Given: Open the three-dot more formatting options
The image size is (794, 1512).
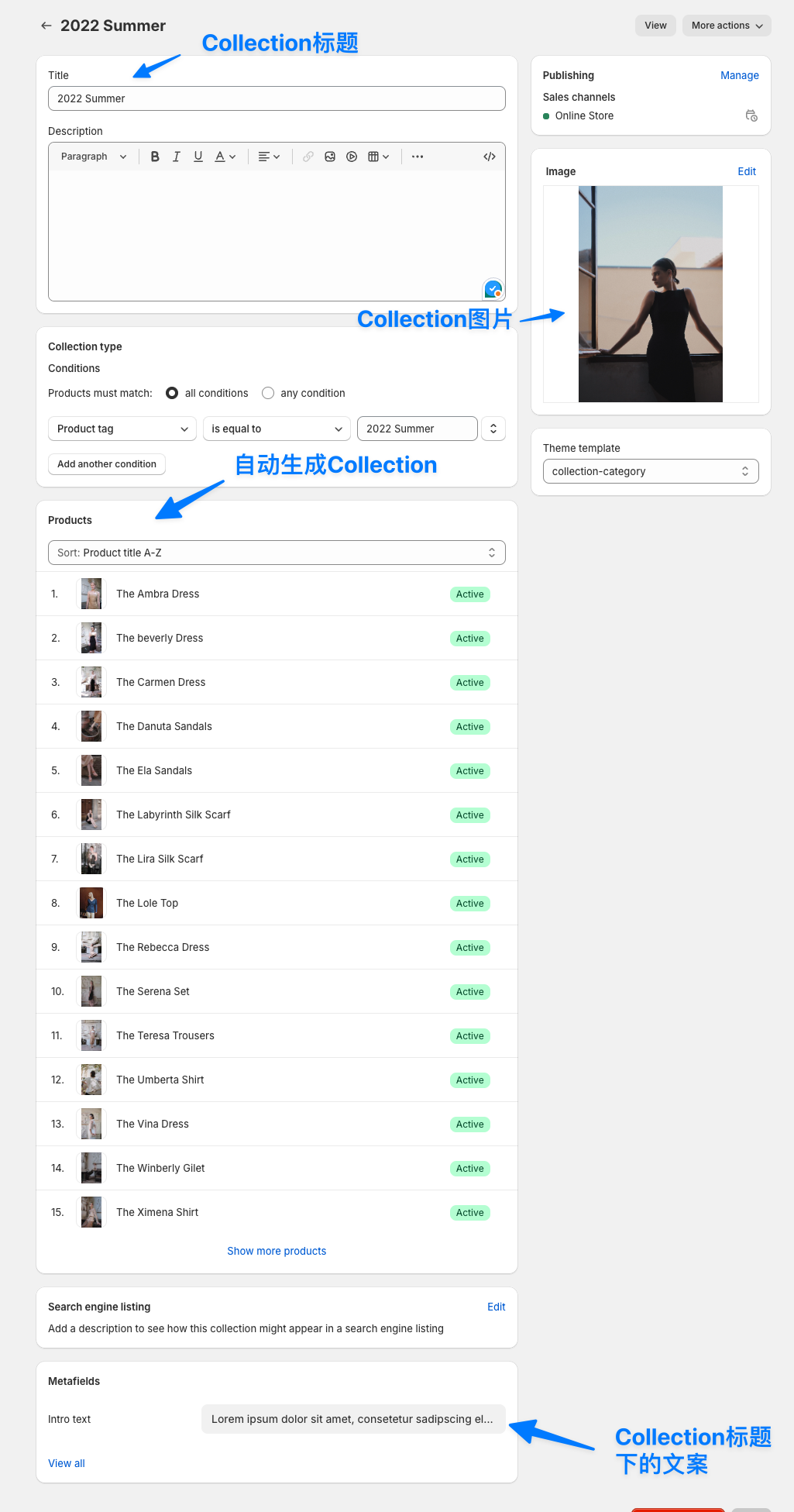Looking at the screenshot, I should [x=418, y=157].
